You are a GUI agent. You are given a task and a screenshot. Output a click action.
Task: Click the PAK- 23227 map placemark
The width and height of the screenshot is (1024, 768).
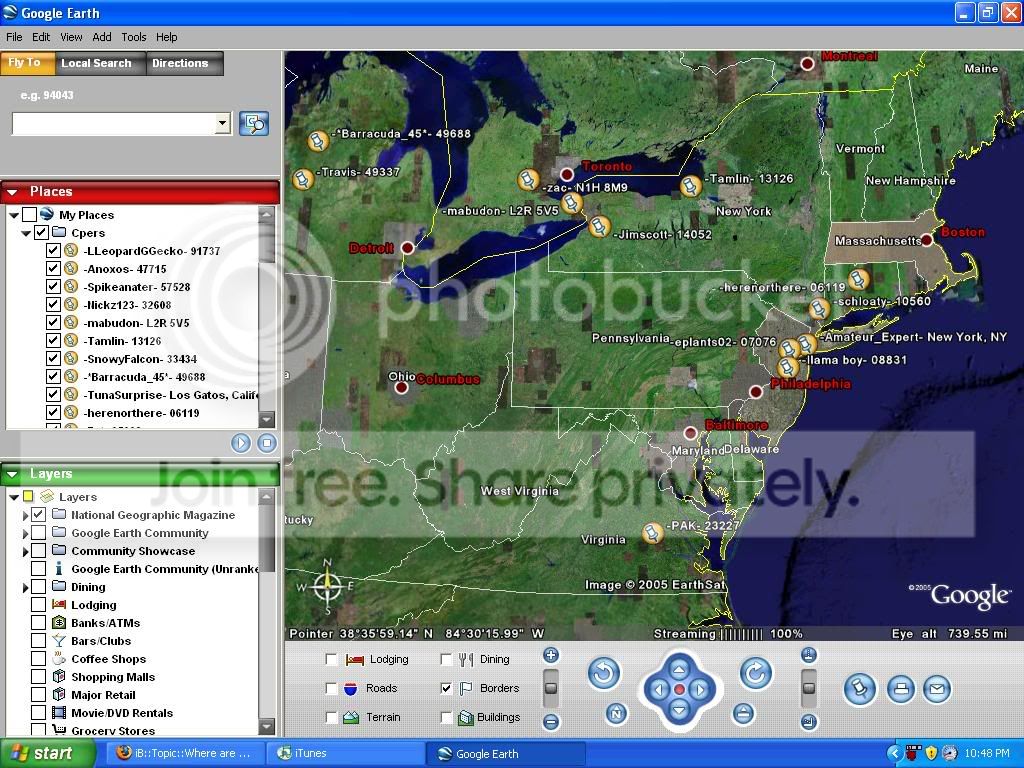pos(652,532)
